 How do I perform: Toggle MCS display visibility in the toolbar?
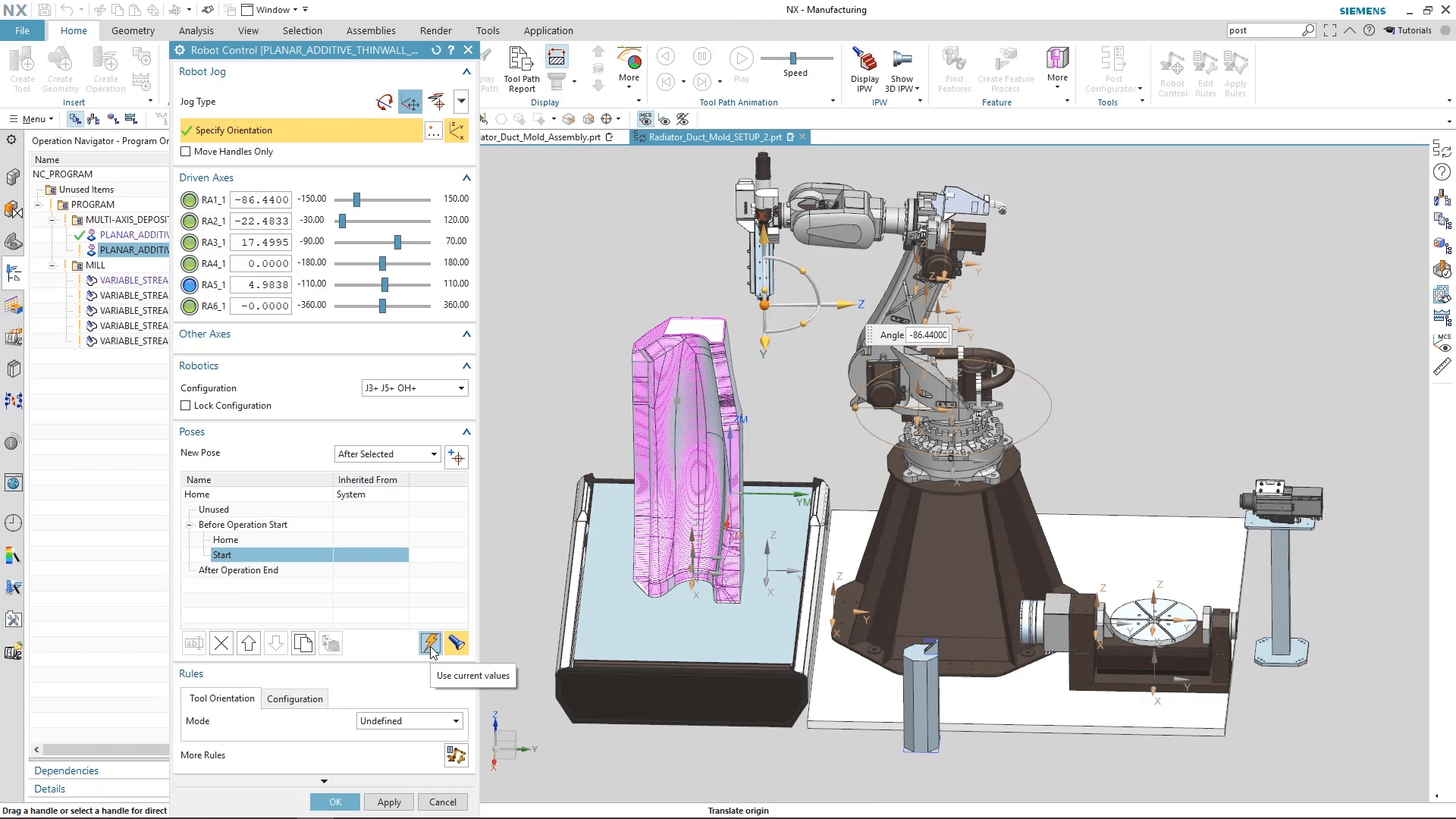point(645,119)
